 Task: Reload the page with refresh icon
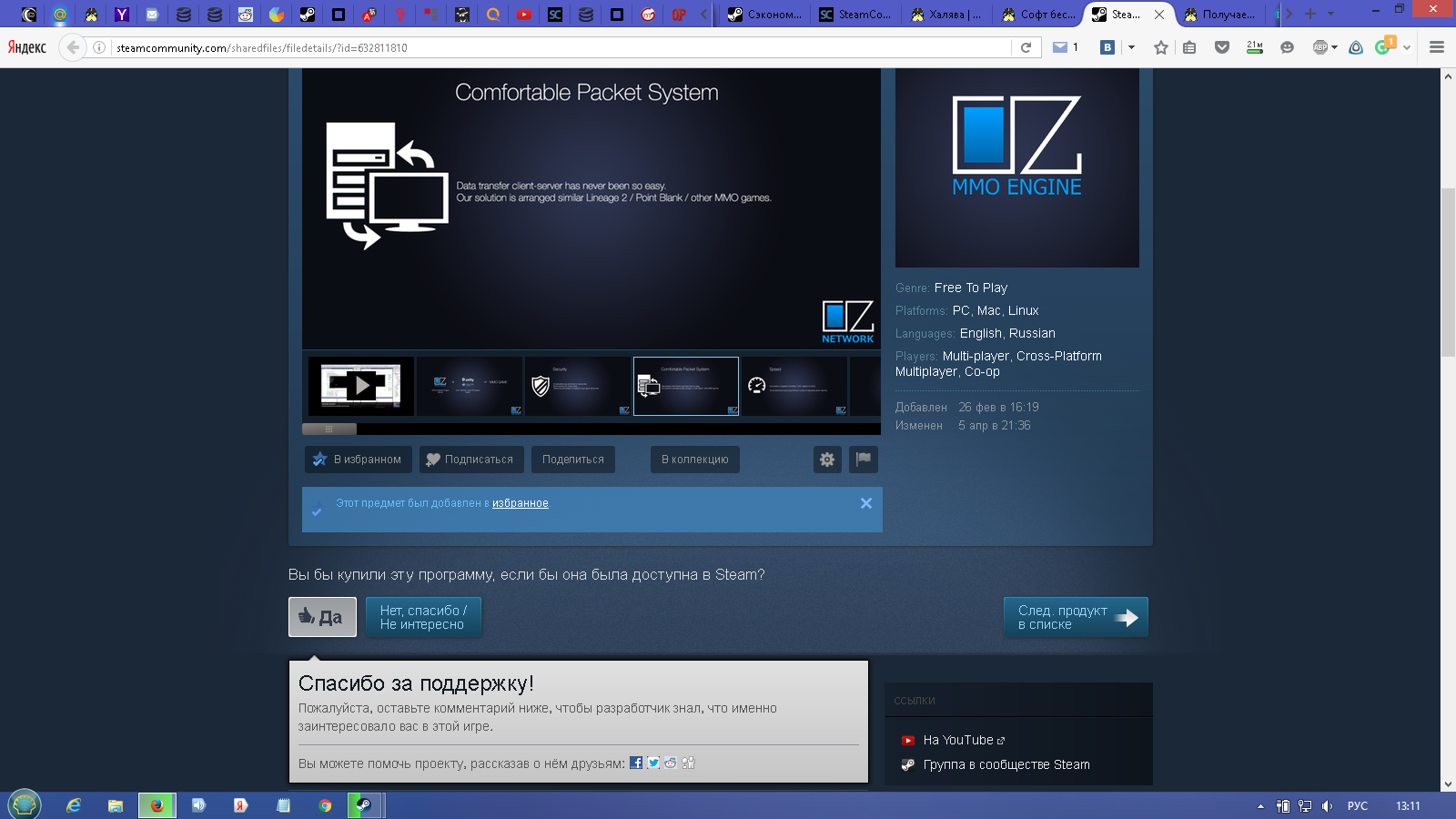(1026, 47)
